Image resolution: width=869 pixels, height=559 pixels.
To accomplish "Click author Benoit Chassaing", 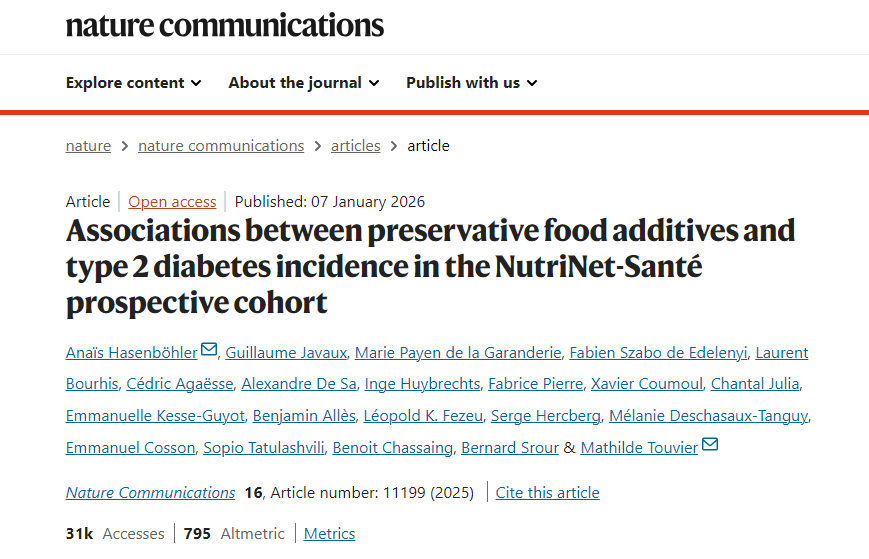I will click(392, 448).
